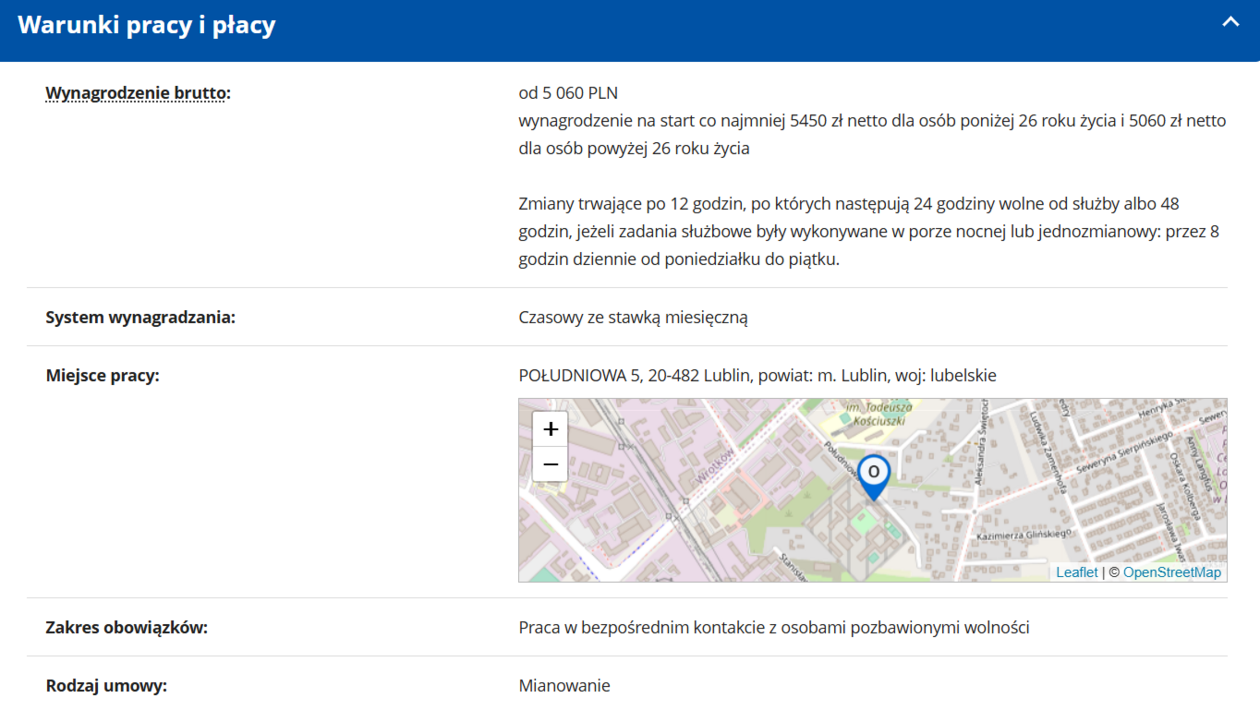This screenshot has width=1260, height=710.
Task: Zoom out on the map
Action: 550,465
